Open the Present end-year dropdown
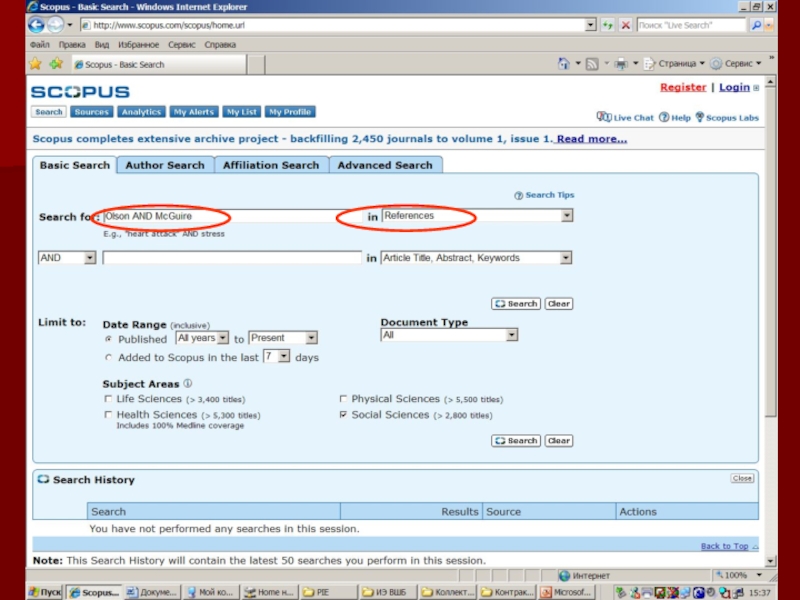This screenshot has height=600, width=800. point(311,338)
